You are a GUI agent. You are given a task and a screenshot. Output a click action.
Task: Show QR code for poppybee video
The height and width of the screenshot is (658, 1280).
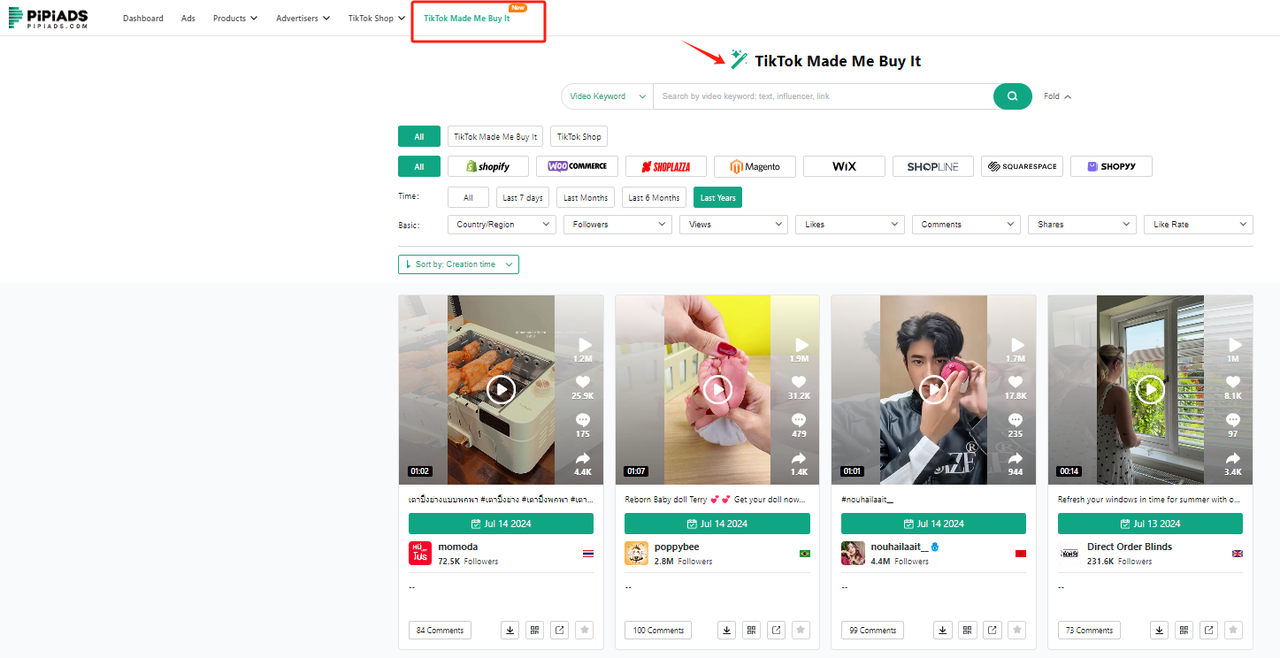[x=751, y=630]
